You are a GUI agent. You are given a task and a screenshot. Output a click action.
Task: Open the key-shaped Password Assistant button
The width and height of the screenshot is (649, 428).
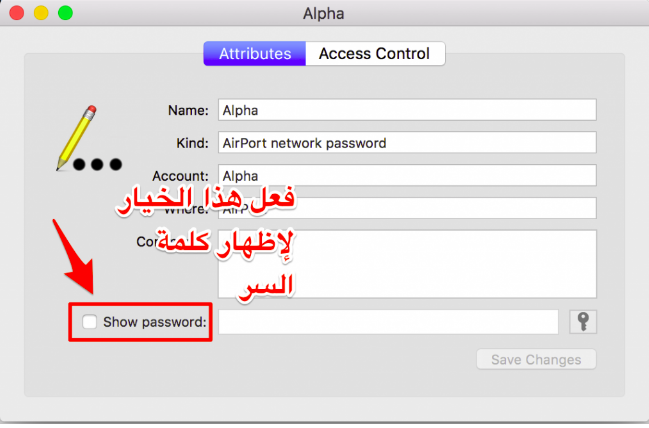583,321
